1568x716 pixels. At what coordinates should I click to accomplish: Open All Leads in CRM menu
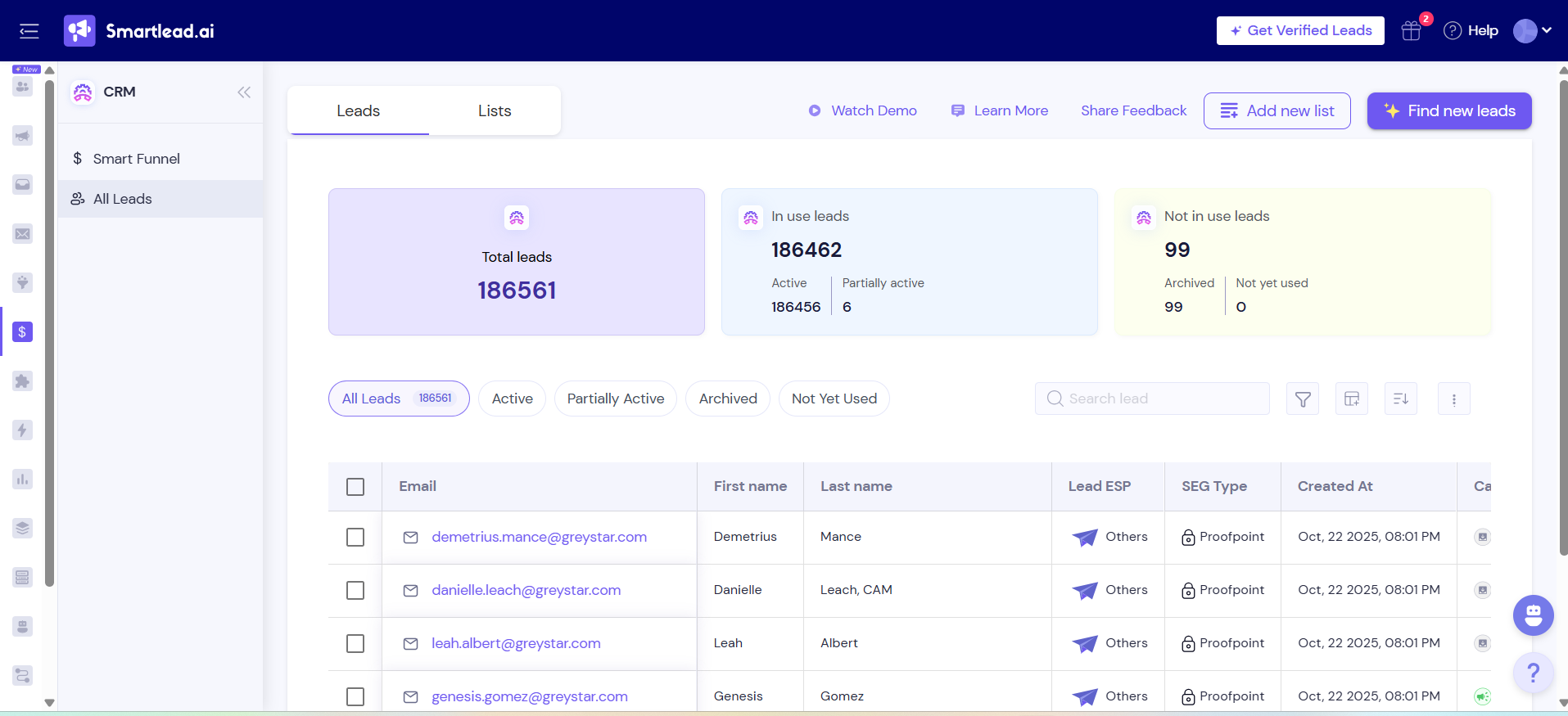pyautogui.click(x=160, y=199)
